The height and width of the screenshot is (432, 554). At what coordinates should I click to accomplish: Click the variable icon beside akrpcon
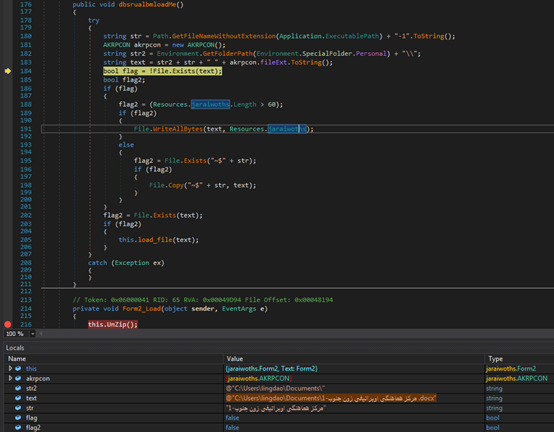18,378
